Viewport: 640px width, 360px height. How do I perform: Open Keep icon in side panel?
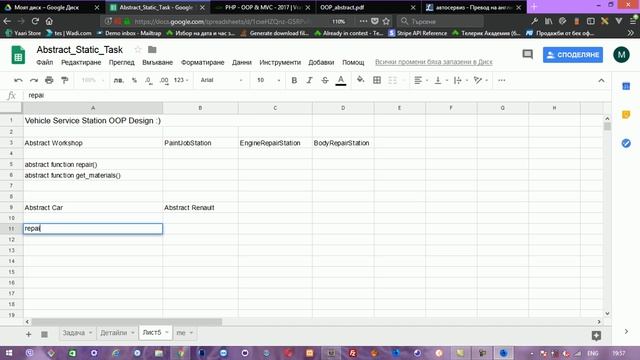[x=626, y=115]
